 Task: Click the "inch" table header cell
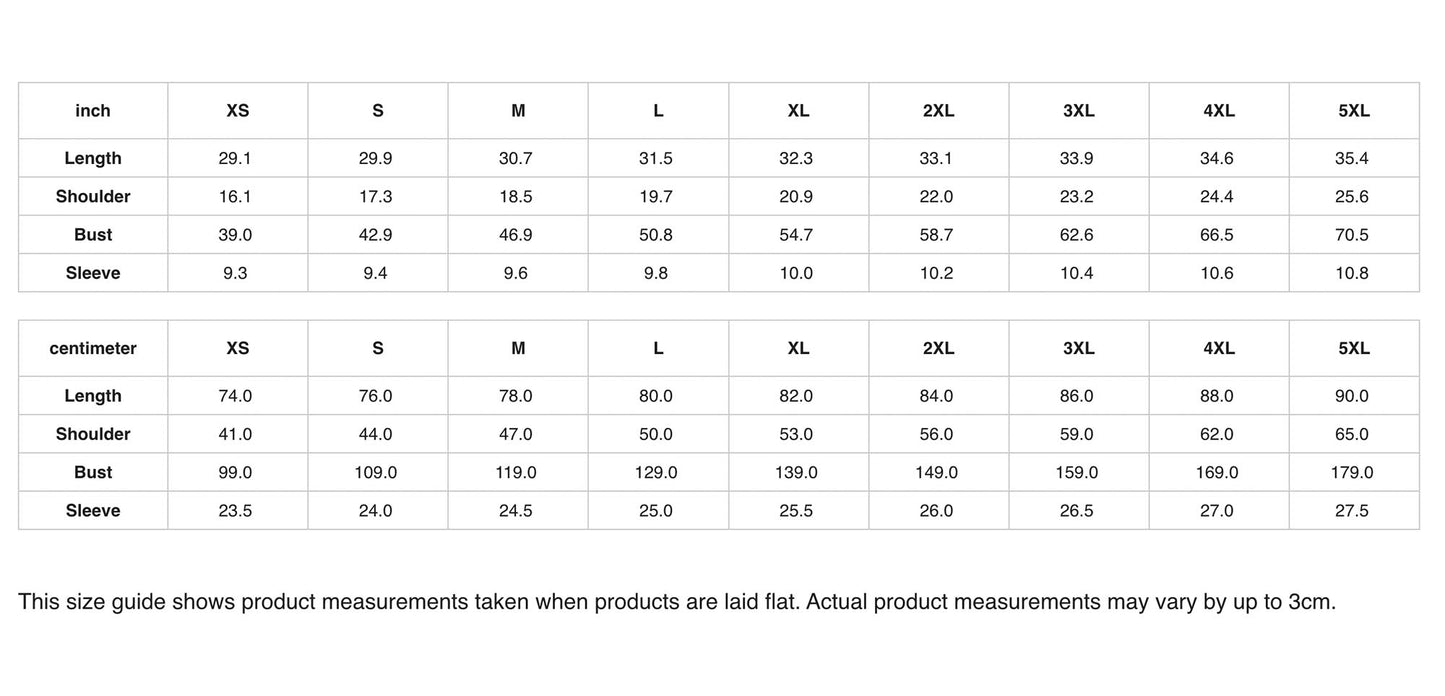click(x=93, y=111)
